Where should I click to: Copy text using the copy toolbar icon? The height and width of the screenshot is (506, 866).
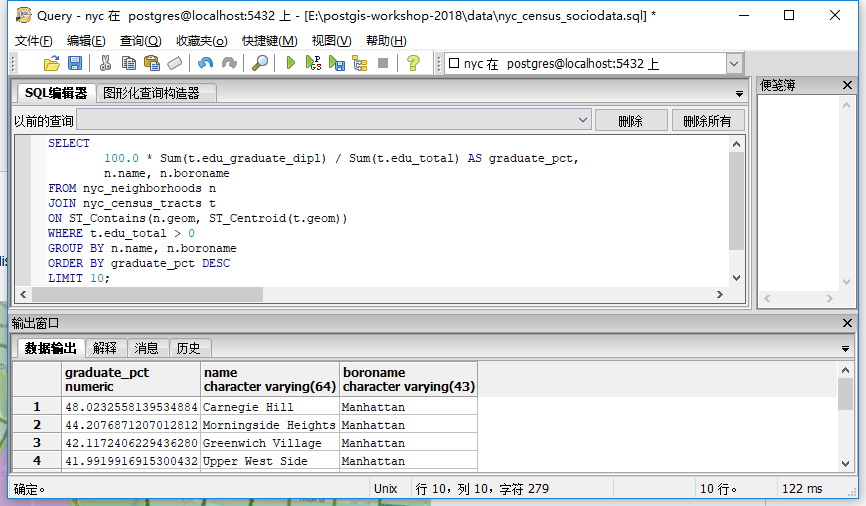click(129, 64)
